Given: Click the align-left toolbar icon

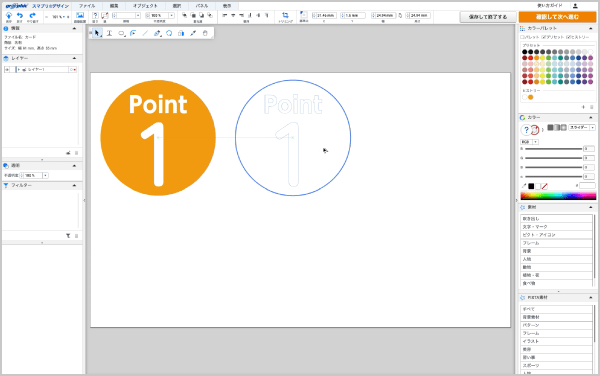Looking at the screenshot, I should click(x=225, y=15).
